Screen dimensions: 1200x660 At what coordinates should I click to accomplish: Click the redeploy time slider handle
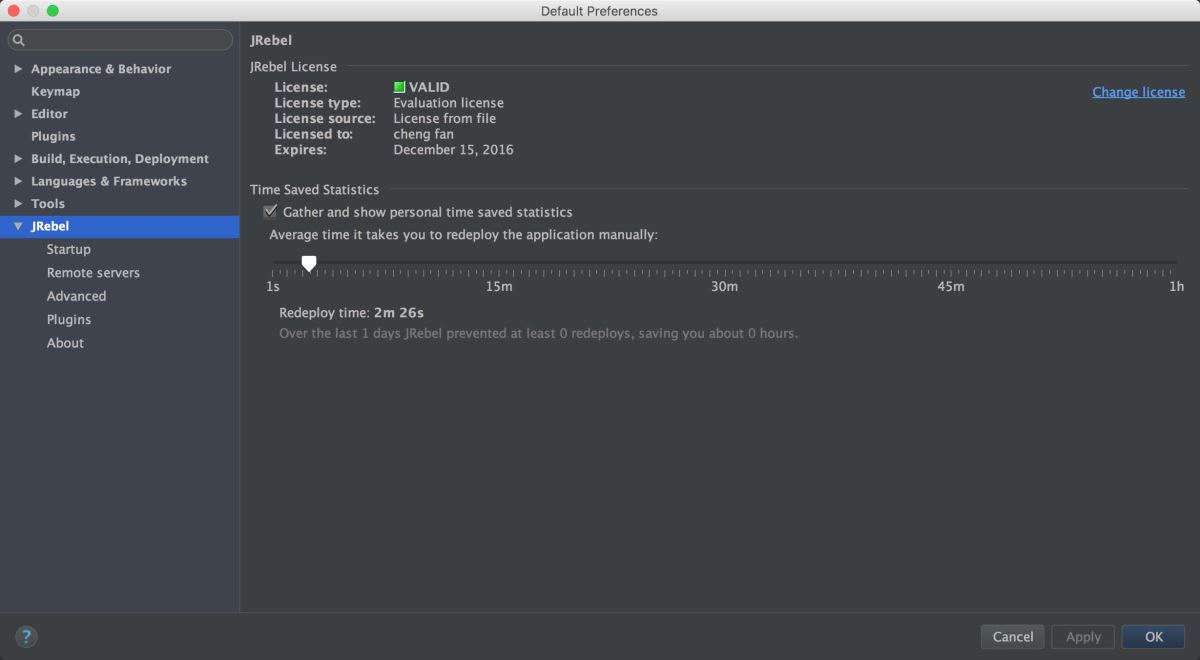click(309, 263)
